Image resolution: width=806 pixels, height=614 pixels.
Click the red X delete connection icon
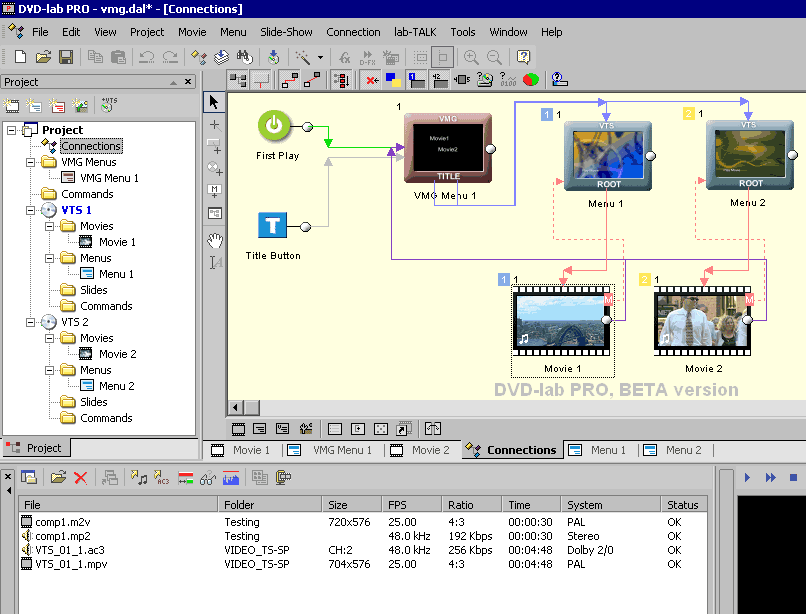pyautogui.click(x=372, y=80)
